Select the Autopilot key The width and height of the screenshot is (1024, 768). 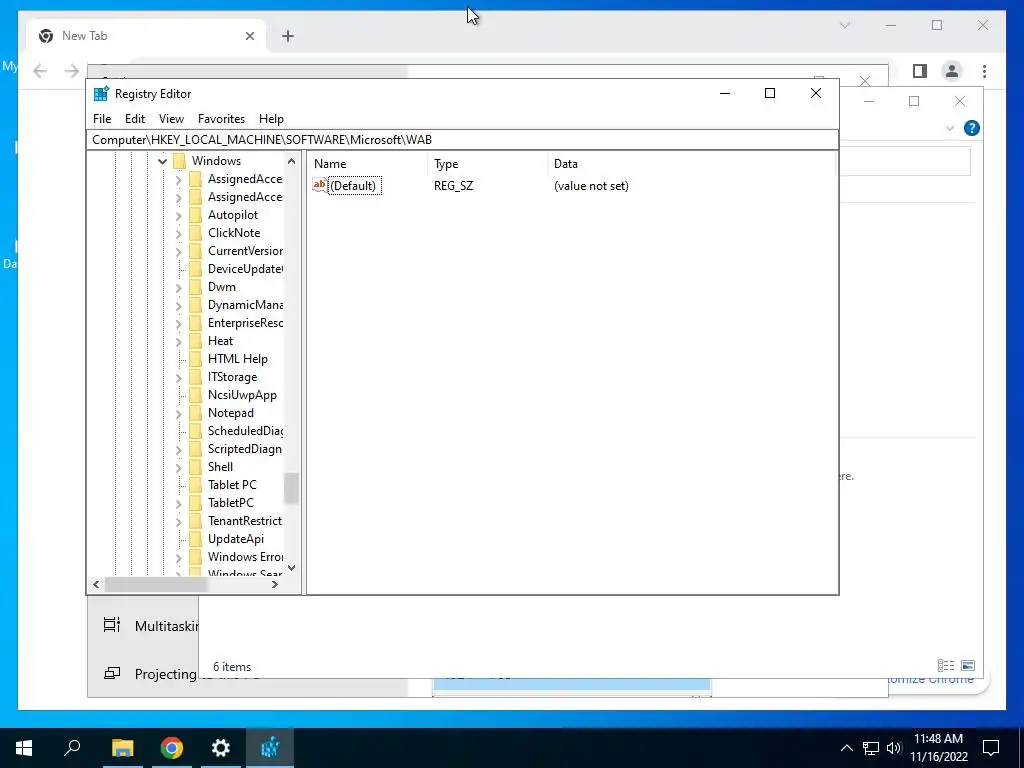(232, 215)
